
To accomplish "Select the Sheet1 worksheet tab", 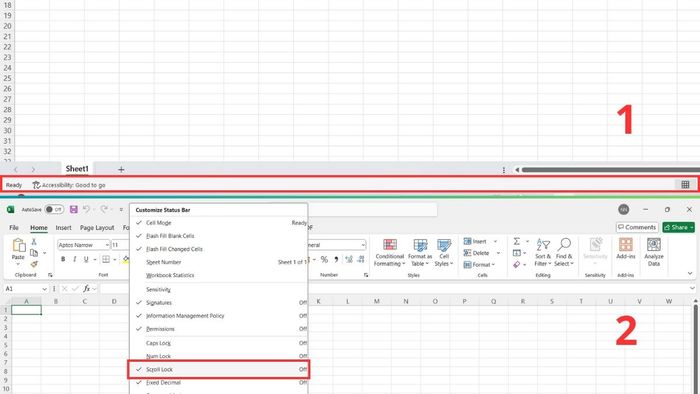I will [77, 169].
